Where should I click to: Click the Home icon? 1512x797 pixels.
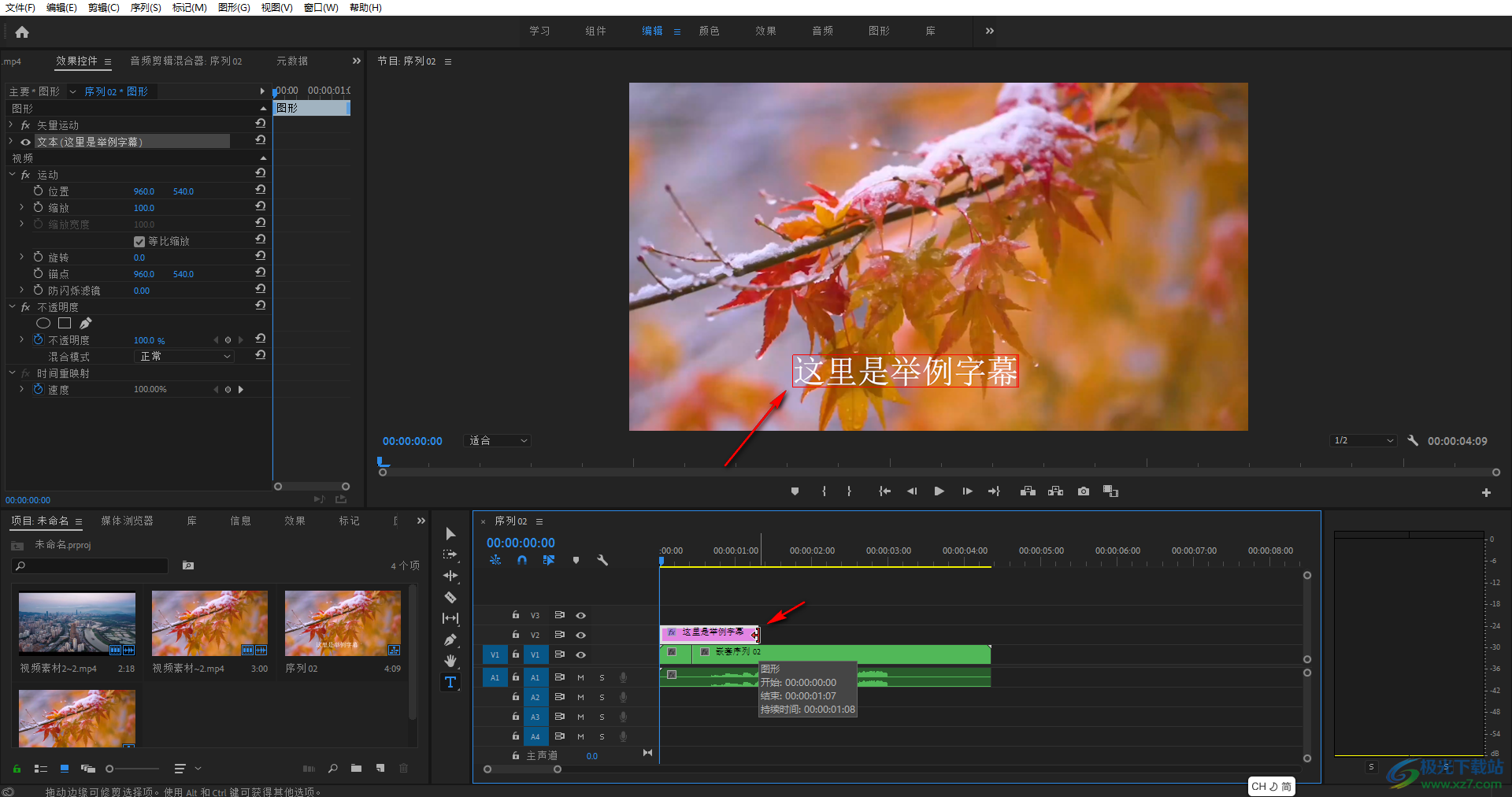[22, 32]
